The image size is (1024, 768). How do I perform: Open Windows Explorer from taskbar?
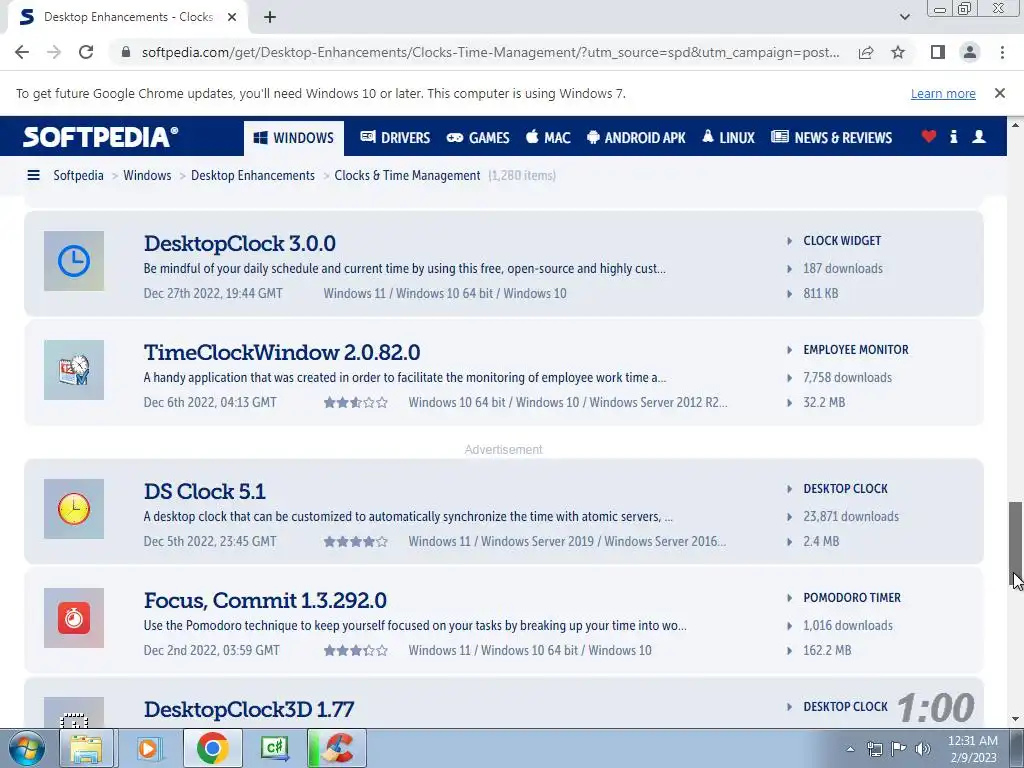[x=87, y=748]
